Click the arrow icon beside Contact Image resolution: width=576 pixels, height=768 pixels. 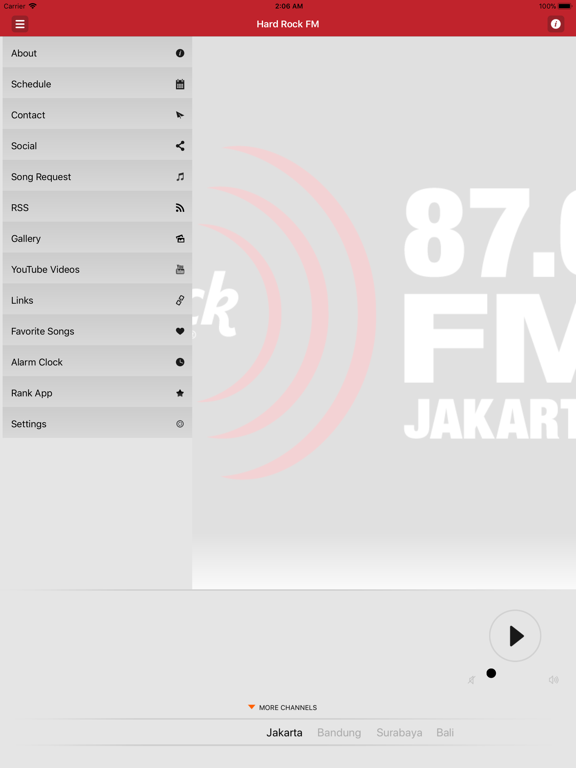click(180, 115)
